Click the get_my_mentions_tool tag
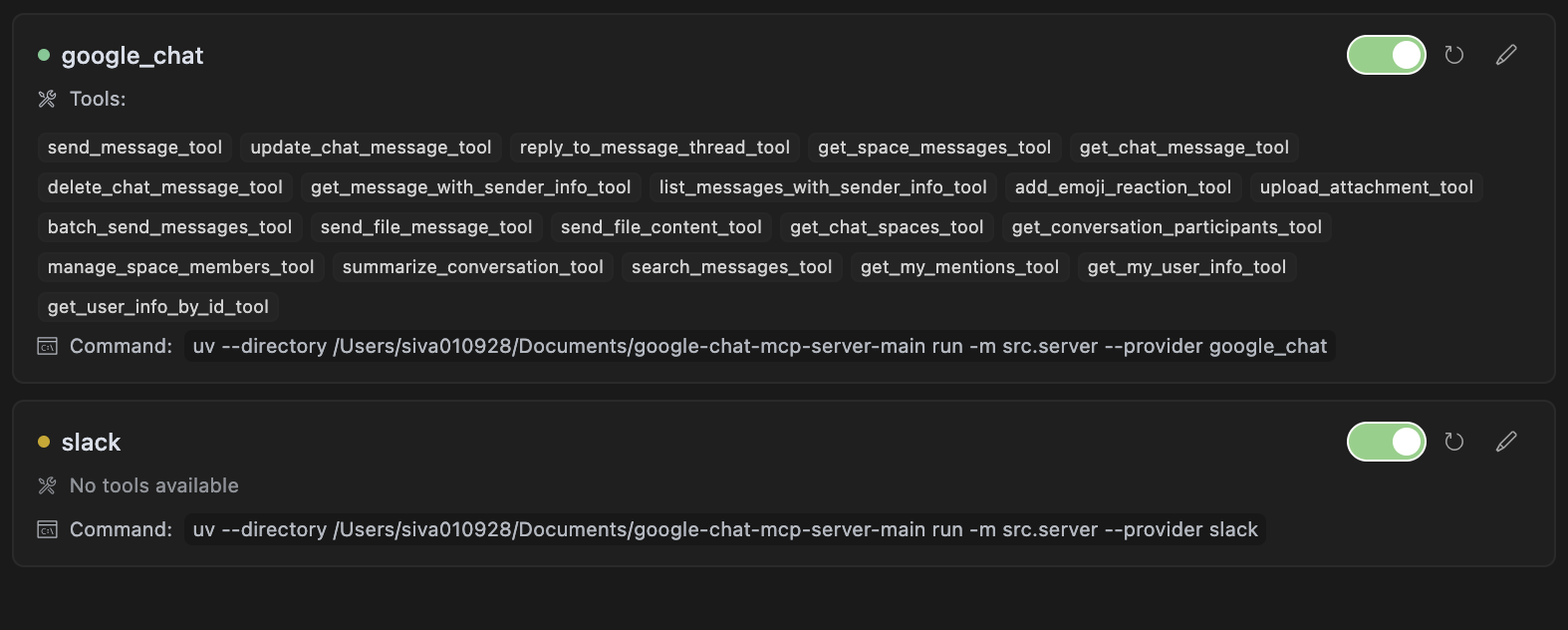 coord(958,266)
